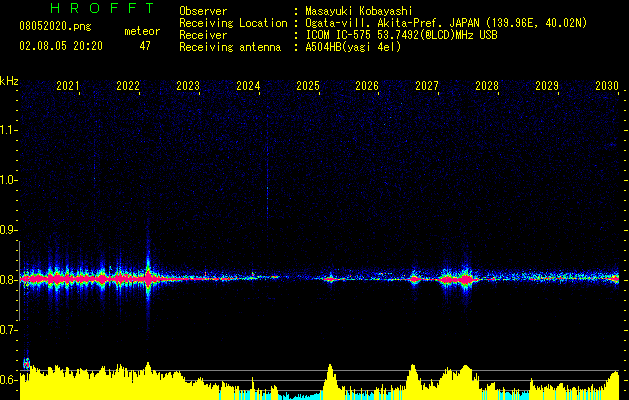629x400 pixels.
Task: Click the kHz axis unit label
Action: pos(9,81)
